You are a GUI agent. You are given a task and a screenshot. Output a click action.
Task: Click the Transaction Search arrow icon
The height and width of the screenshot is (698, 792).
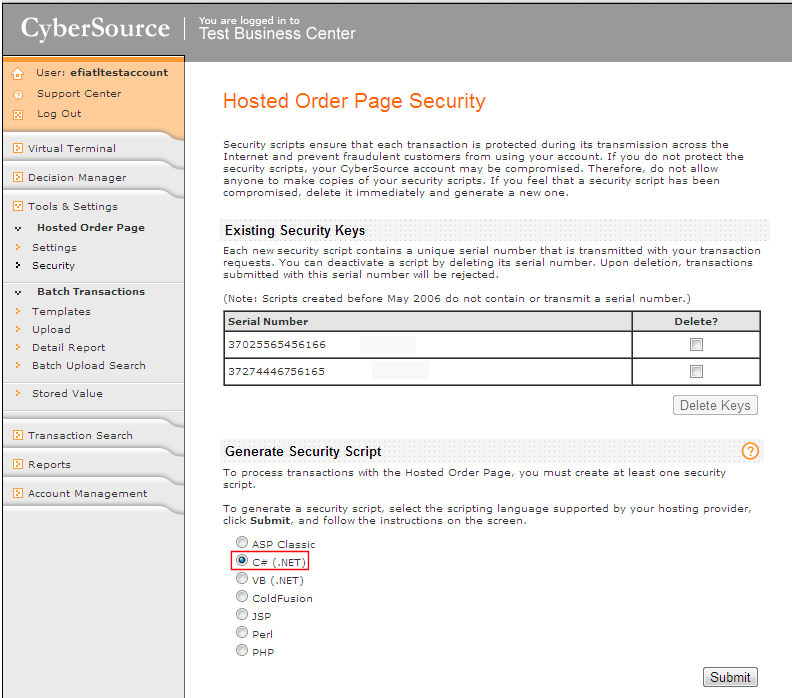coord(18,435)
